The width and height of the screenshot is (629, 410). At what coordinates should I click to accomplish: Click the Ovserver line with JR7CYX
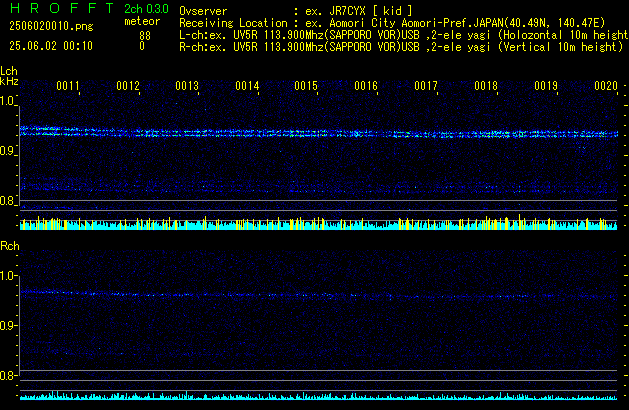[296, 11]
